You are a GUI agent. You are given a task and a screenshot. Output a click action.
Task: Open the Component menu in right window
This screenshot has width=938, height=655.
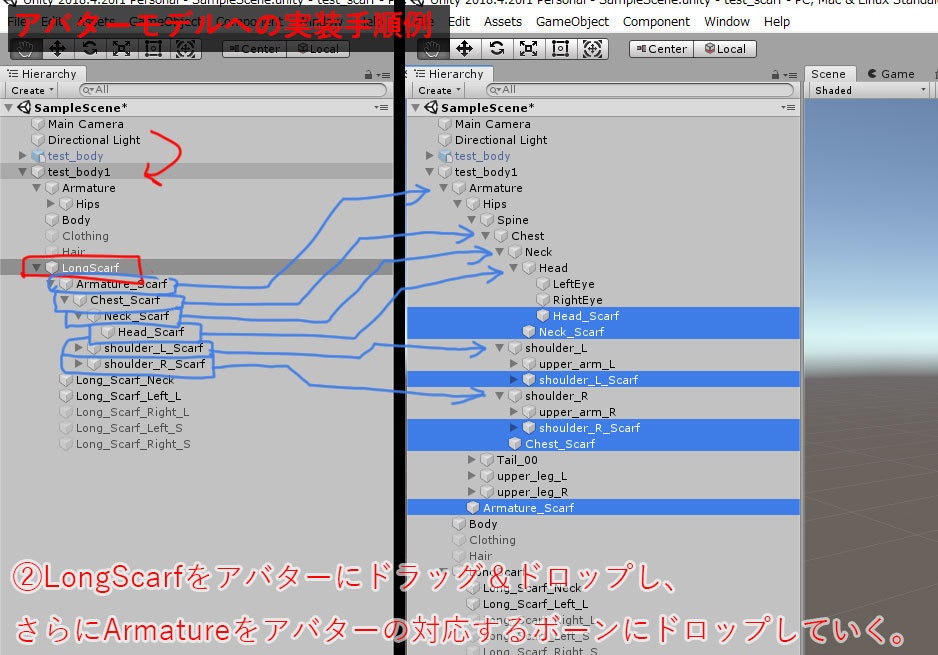point(656,22)
